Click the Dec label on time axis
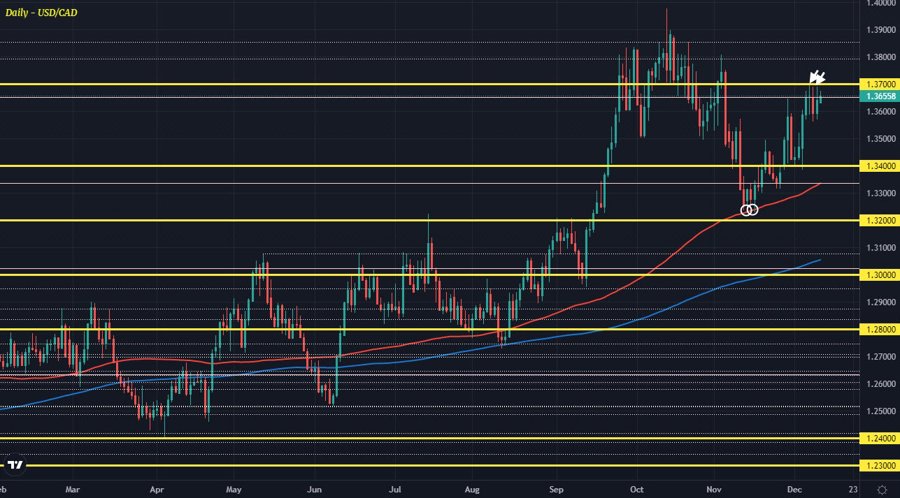 coord(794,490)
